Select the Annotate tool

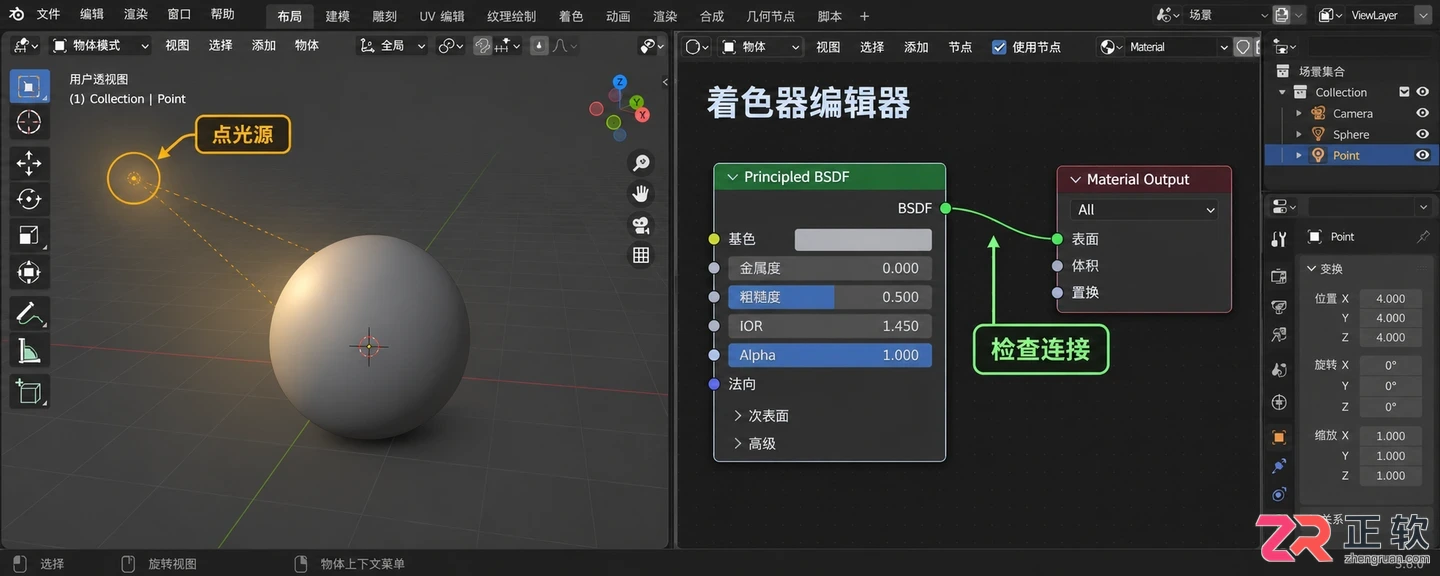pyautogui.click(x=29, y=314)
